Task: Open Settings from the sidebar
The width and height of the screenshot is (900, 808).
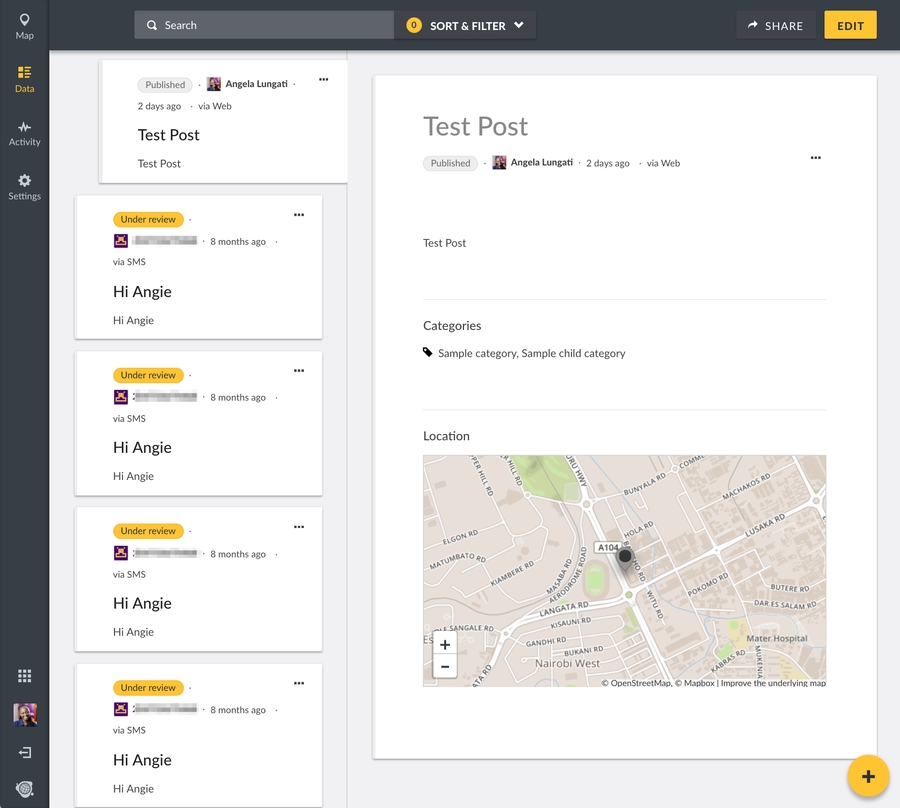Action: 24,187
